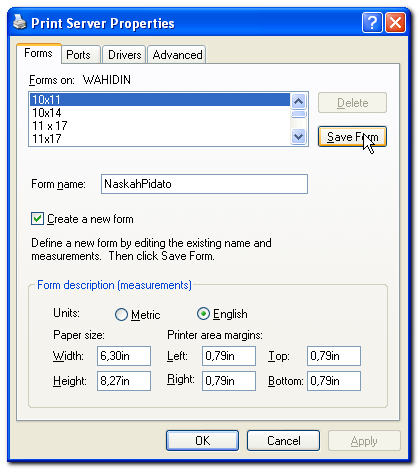418x469 pixels.
Task: Click the Save Form button
Action: [x=352, y=136]
